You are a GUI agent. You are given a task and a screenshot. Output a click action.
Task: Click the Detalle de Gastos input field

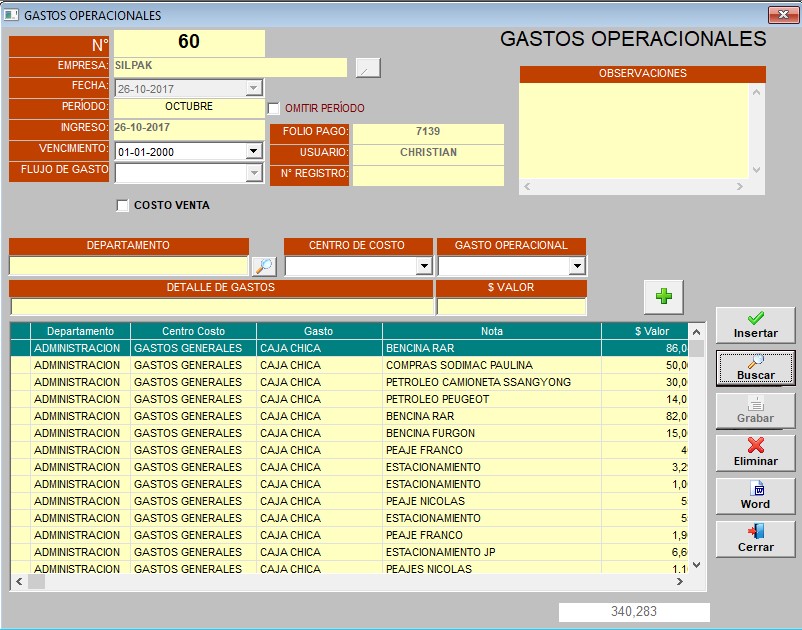tap(221, 307)
